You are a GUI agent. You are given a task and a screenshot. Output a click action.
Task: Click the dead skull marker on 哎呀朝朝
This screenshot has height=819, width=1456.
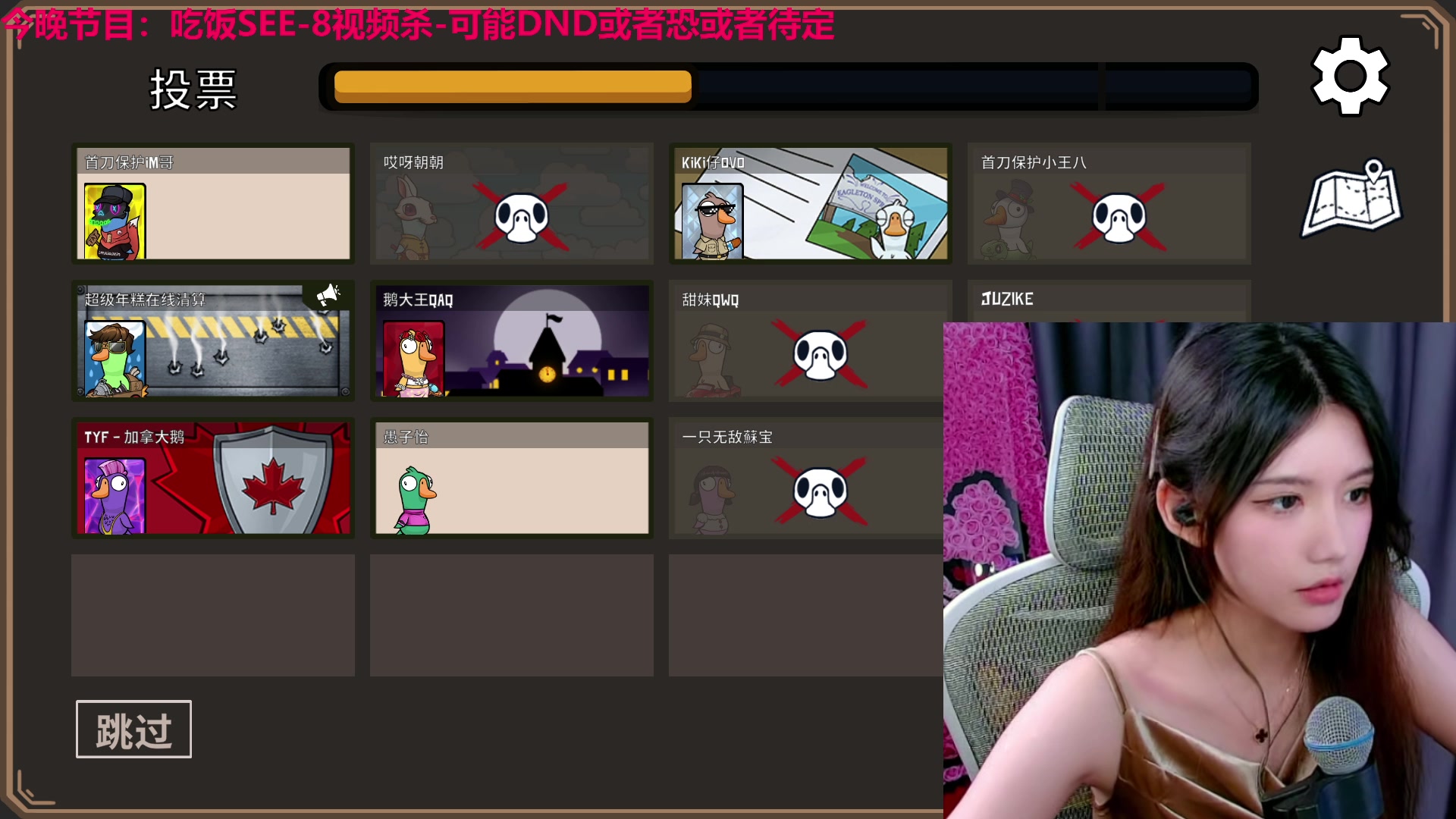click(x=523, y=215)
